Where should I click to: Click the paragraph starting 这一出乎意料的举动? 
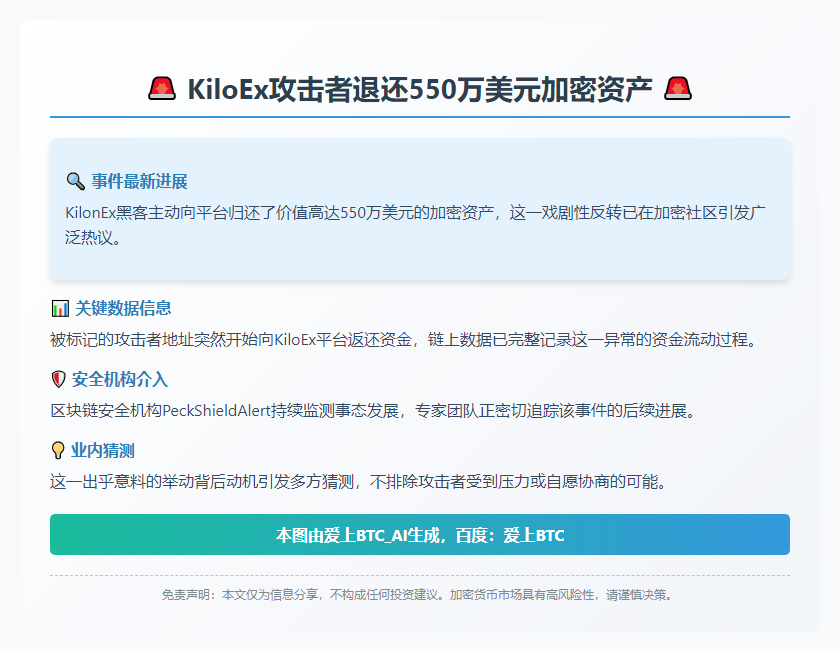tap(359, 482)
